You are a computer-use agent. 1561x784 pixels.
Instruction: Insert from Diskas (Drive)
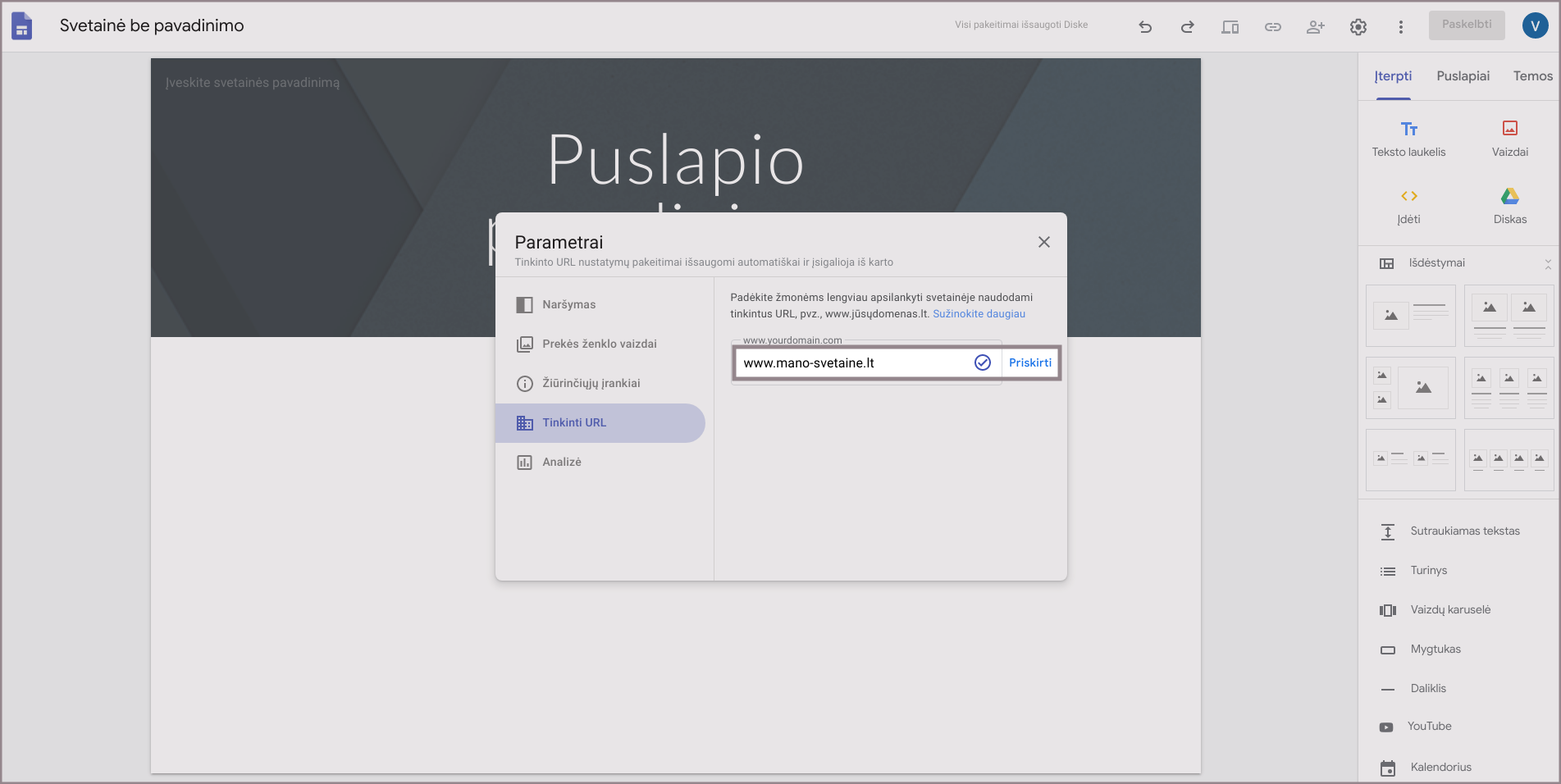coord(1509,205)
